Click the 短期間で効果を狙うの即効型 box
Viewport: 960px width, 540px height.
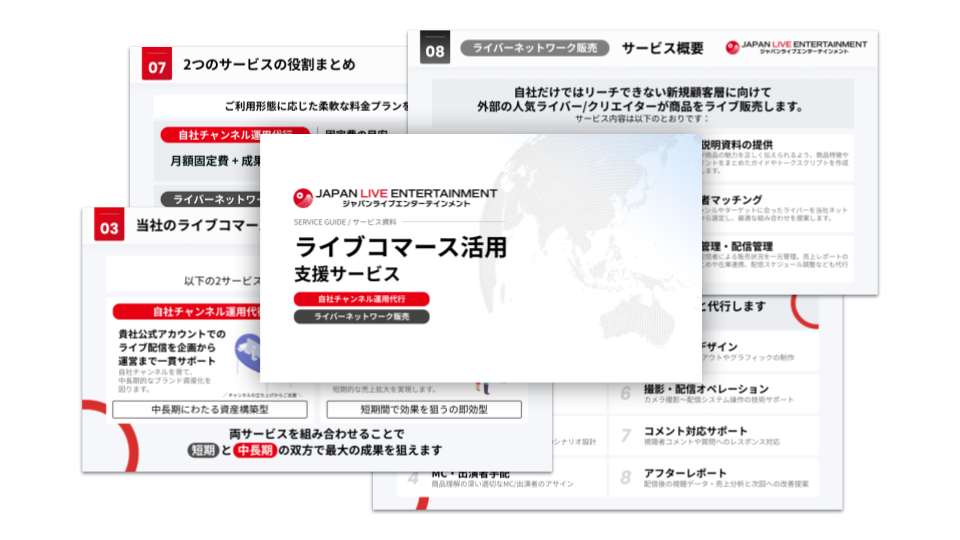(424, 409)
